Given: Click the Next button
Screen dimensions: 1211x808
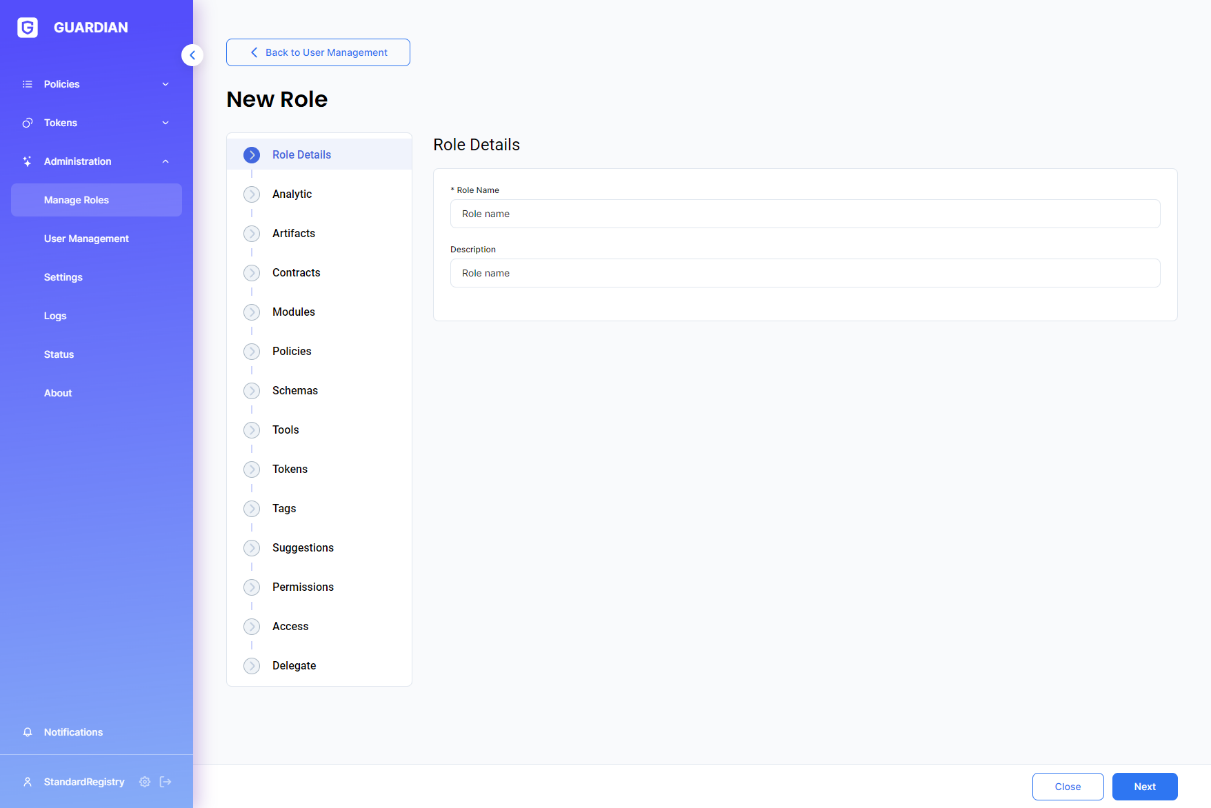Looking at the screenshot, I should [x=1145, y=787].
